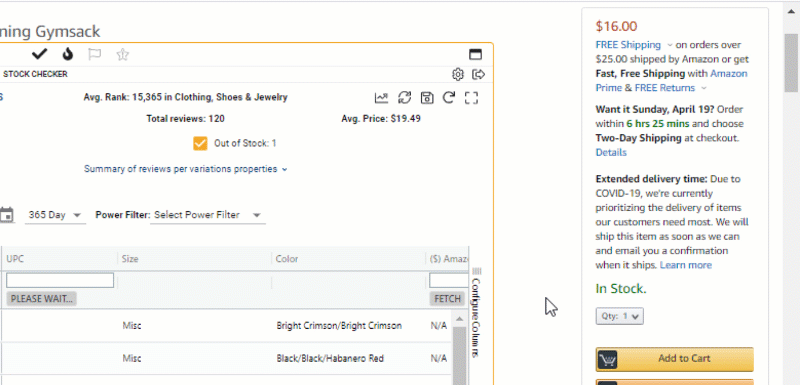Click the table vertical scrollbar thumb
Image resolution: width=800 pixels, height=385 pixels.
(459, 356)
